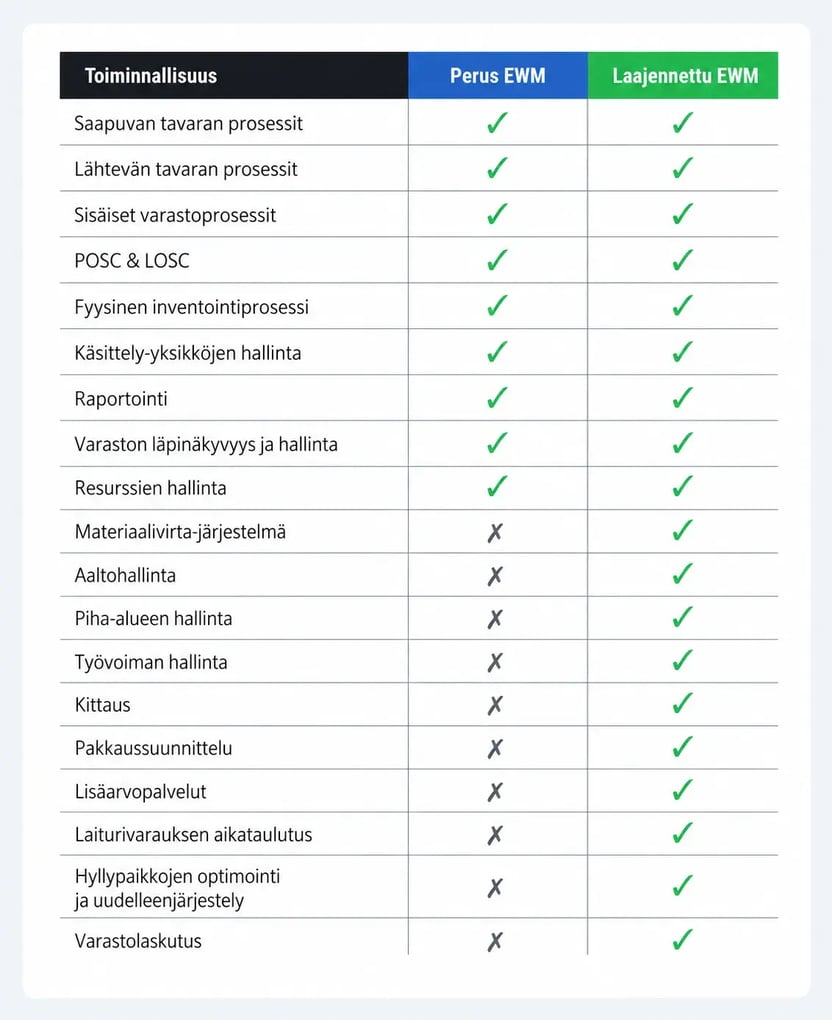Click the Toiminnallisuus header cell
832x1020 pixels.
[x=234, y=75]
